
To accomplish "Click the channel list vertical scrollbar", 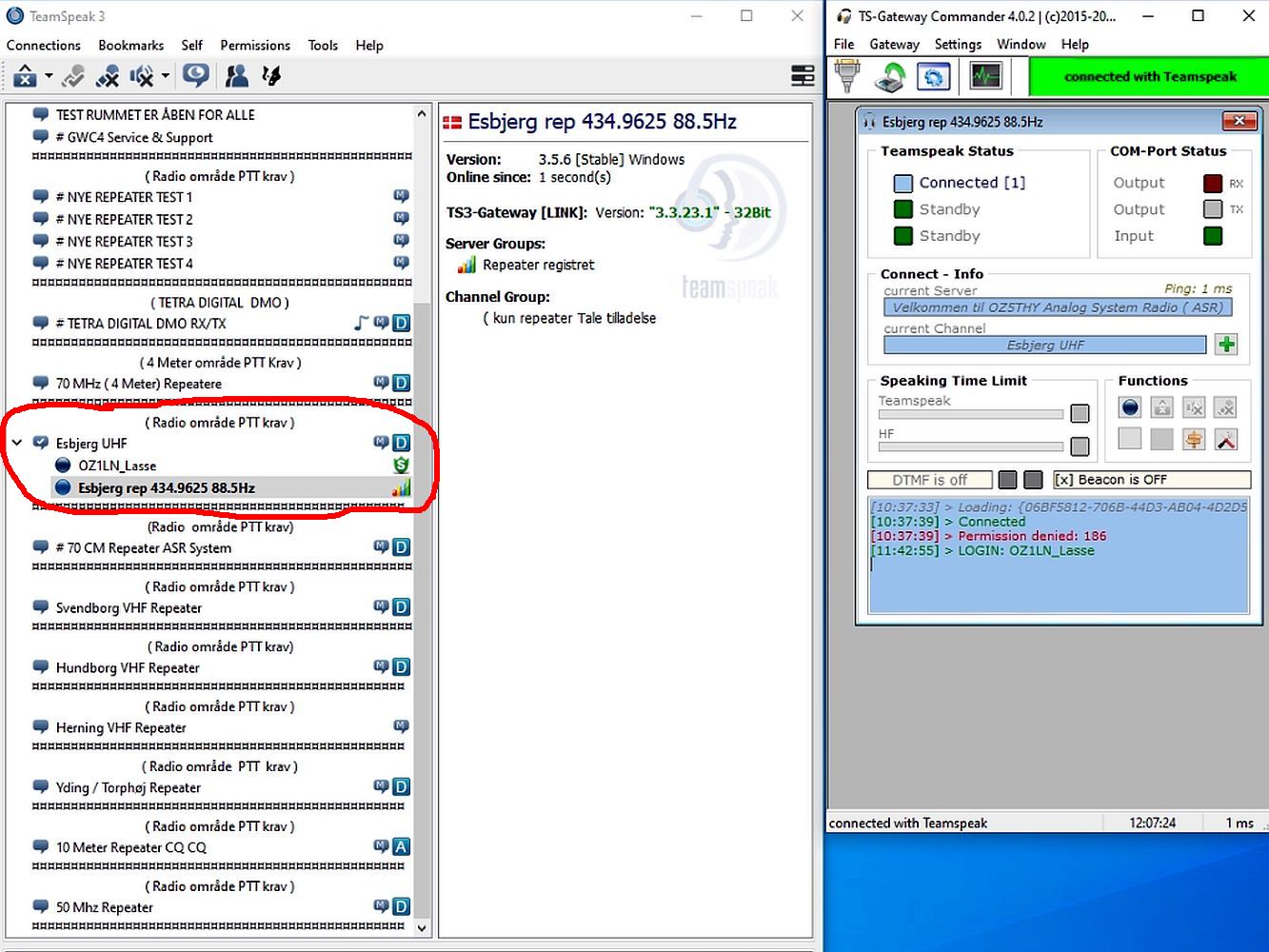I will click(x=423, y=521).
